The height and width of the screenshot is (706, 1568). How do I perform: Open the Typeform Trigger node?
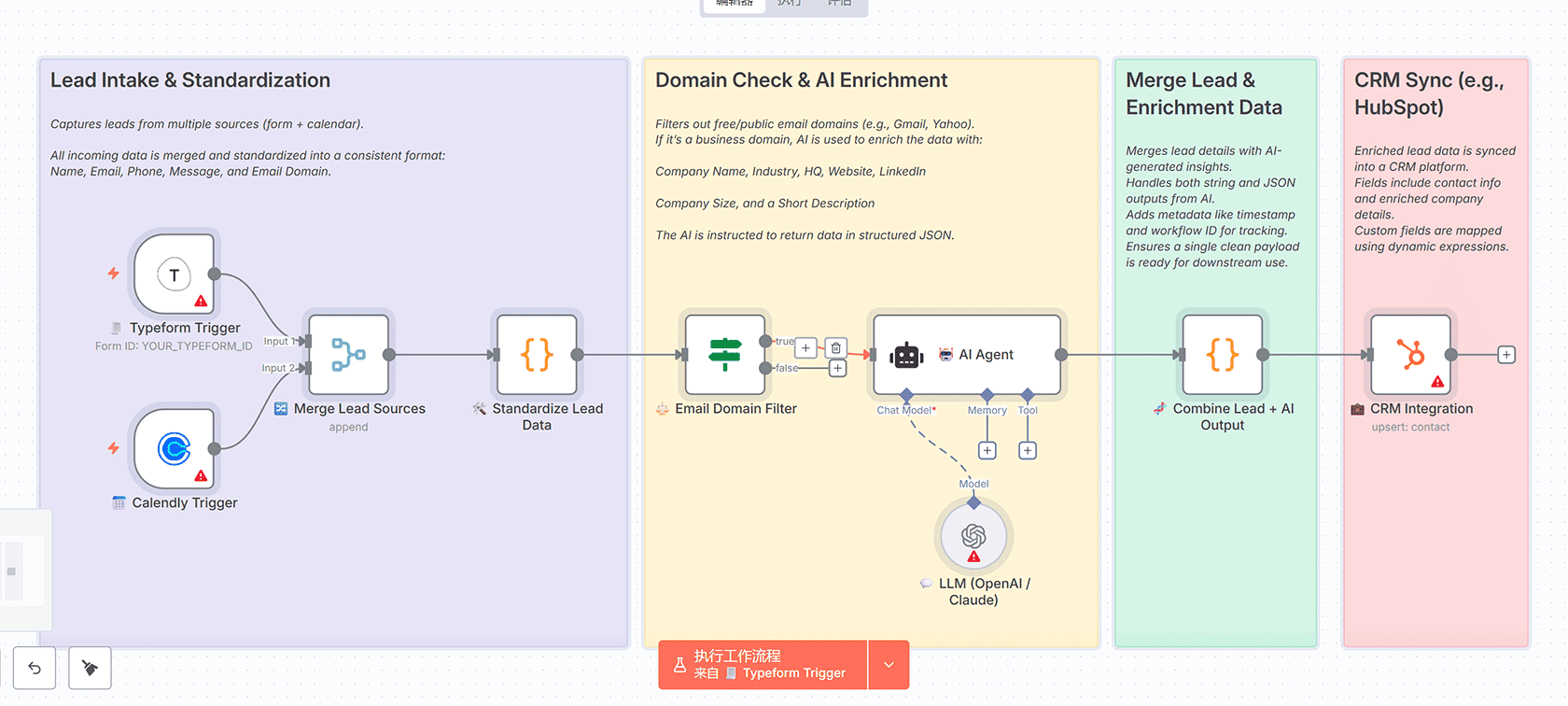(x=175, y=275)
